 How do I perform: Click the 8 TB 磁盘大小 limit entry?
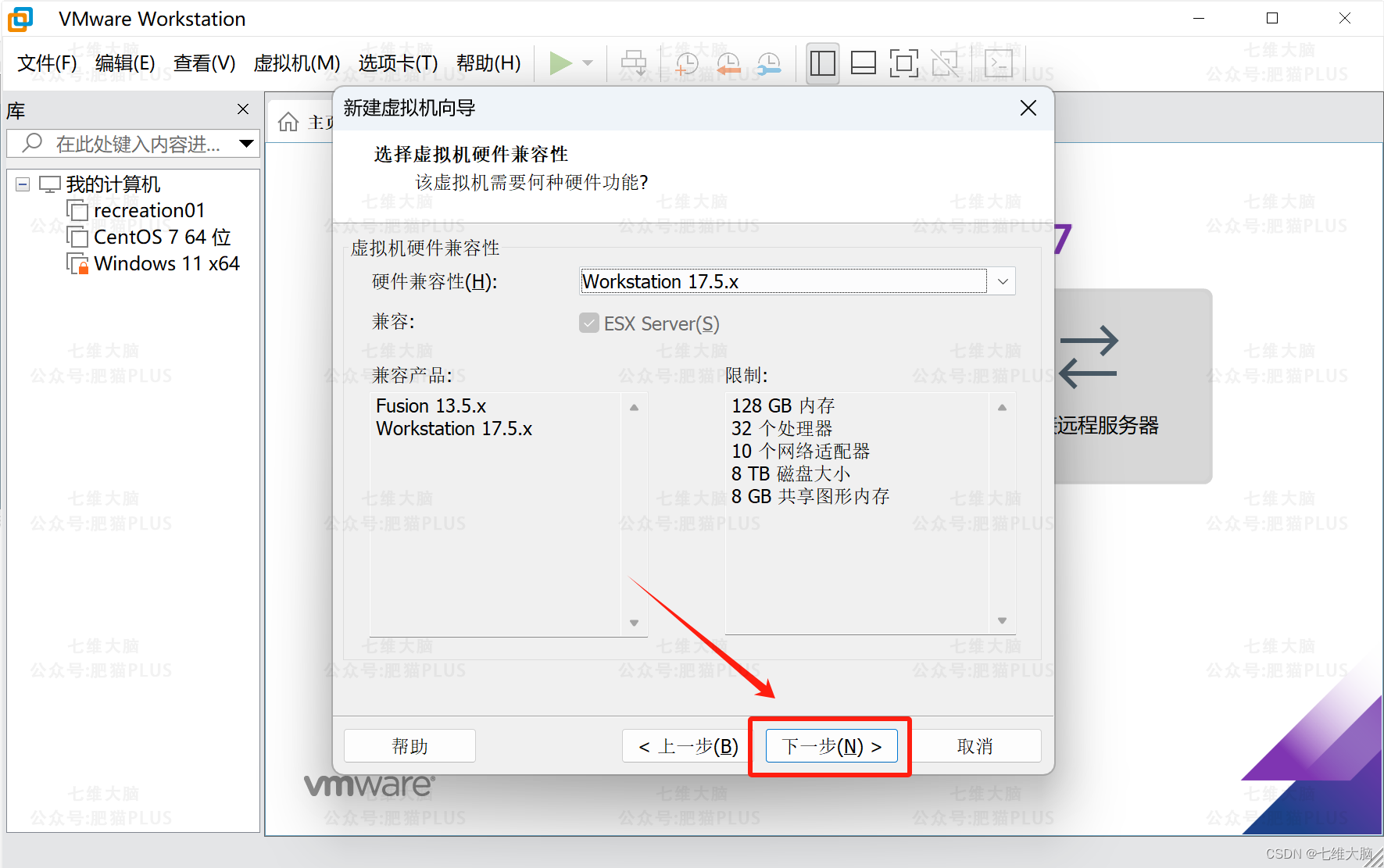(x=791, y=474)
